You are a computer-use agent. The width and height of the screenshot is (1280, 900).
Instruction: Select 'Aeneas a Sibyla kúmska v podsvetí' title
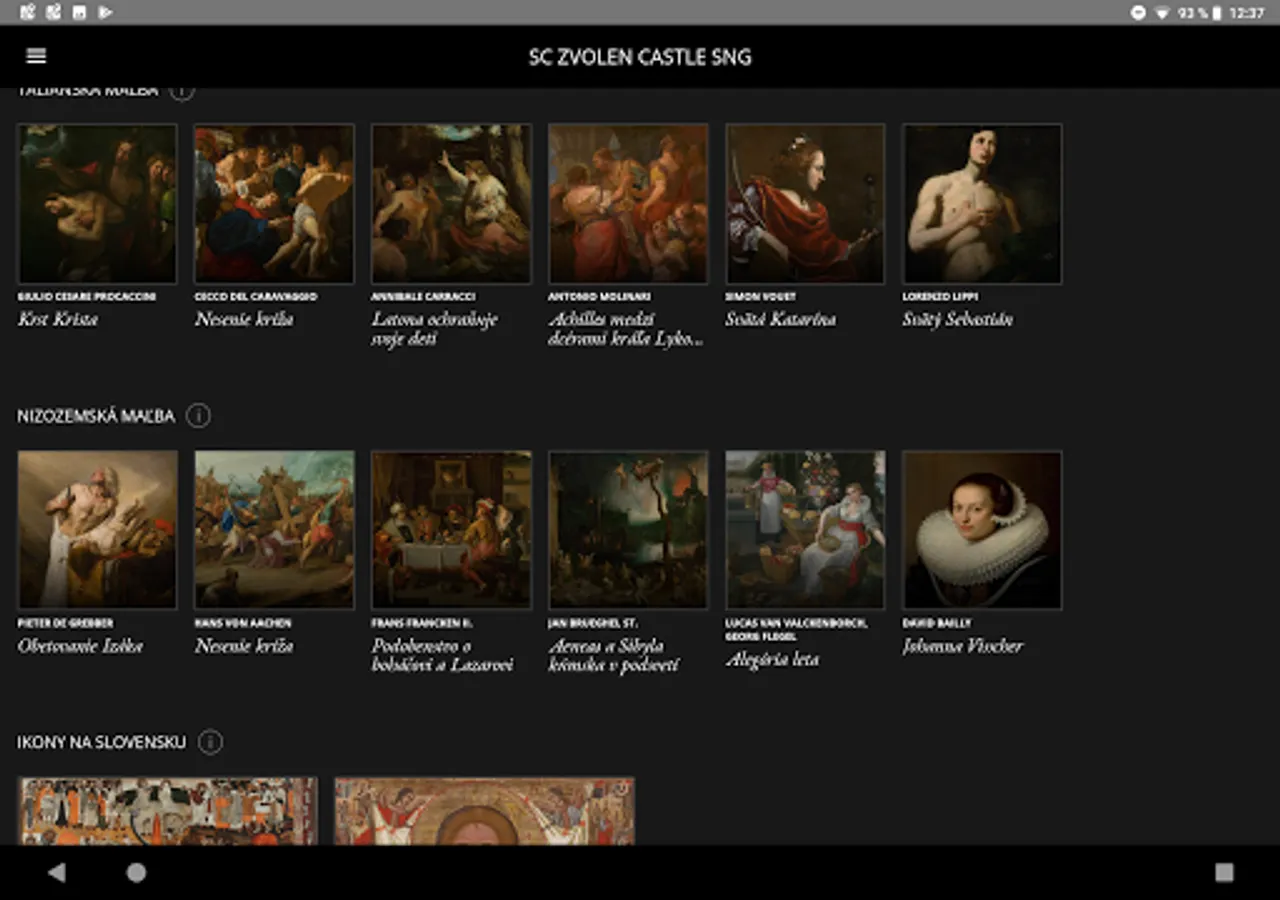pyautogui.click(x=614, y=655)
